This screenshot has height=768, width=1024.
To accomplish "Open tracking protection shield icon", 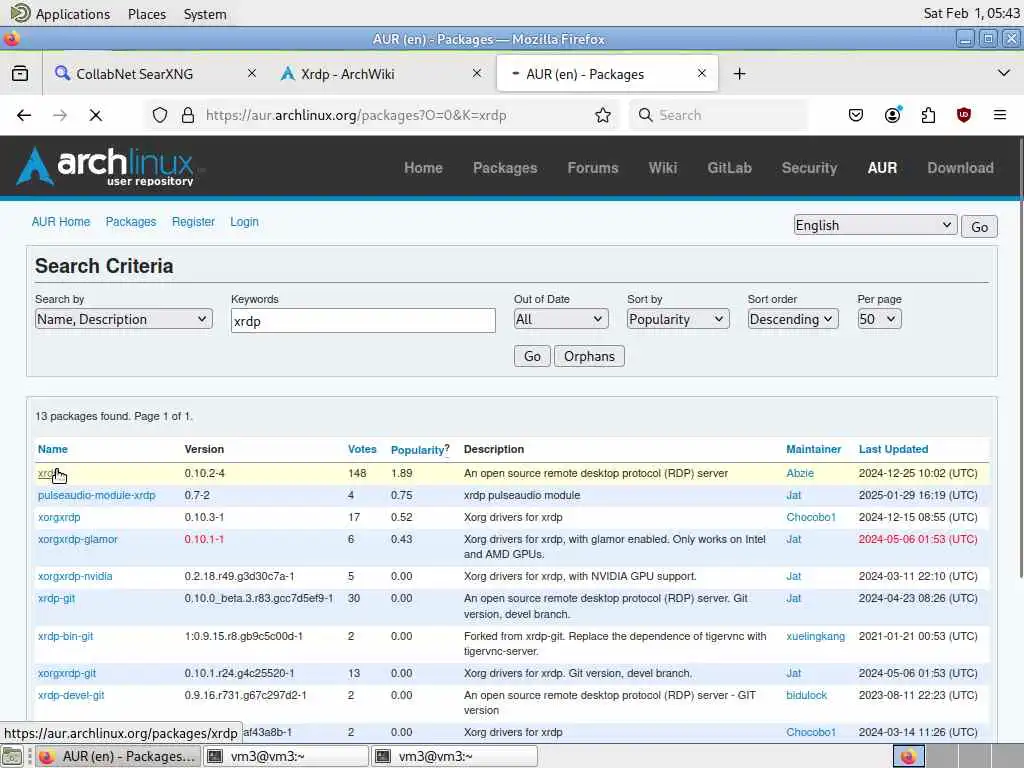I will click(160, 116).
